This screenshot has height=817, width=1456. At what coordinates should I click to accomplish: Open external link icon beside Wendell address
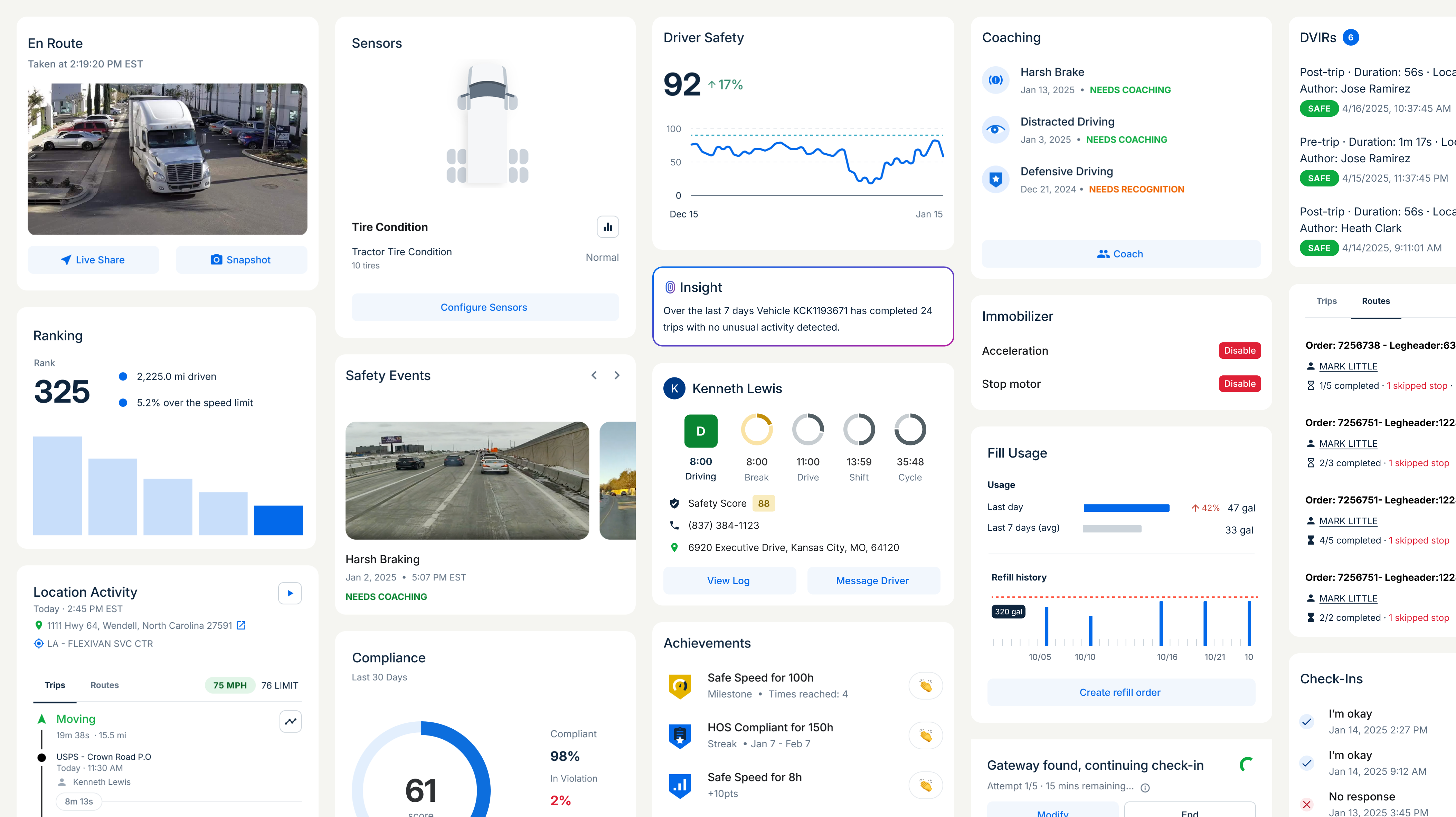[x=242, y=625]
